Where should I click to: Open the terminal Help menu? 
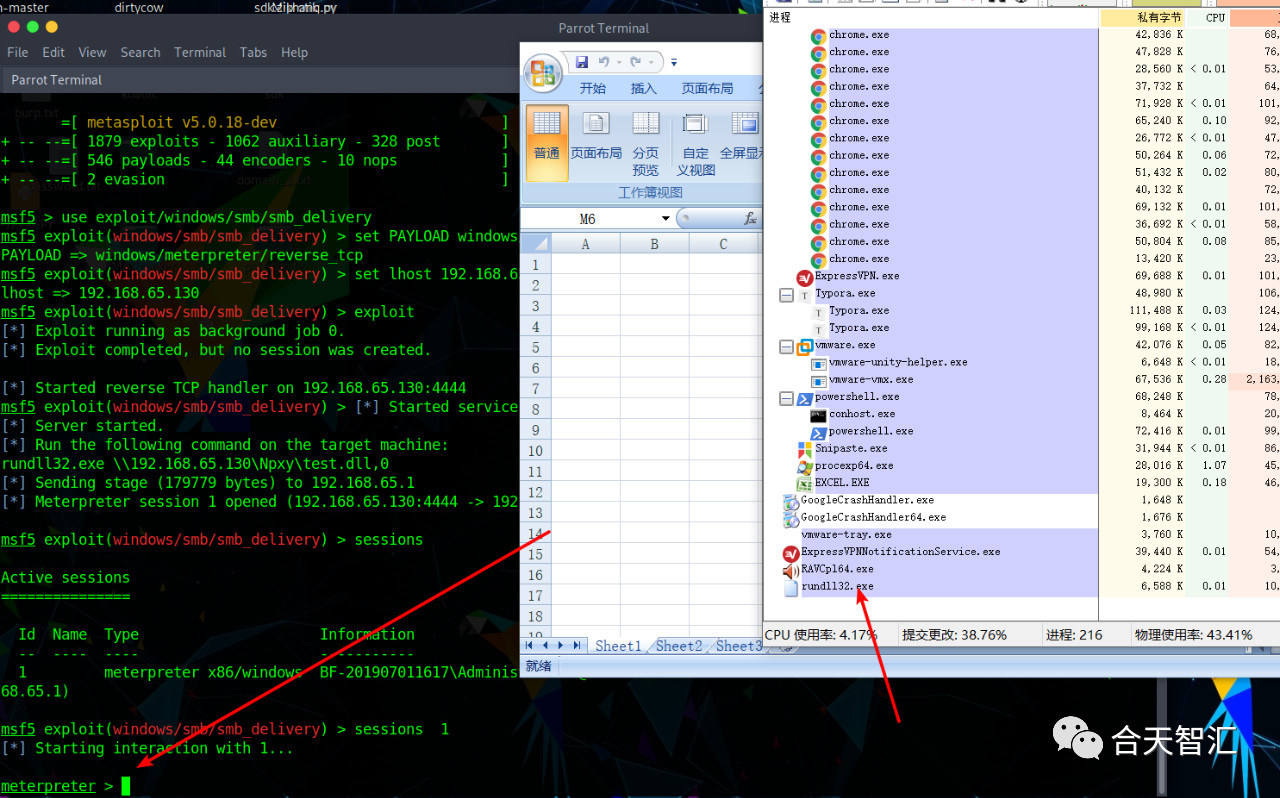click(x=294, y=52)
